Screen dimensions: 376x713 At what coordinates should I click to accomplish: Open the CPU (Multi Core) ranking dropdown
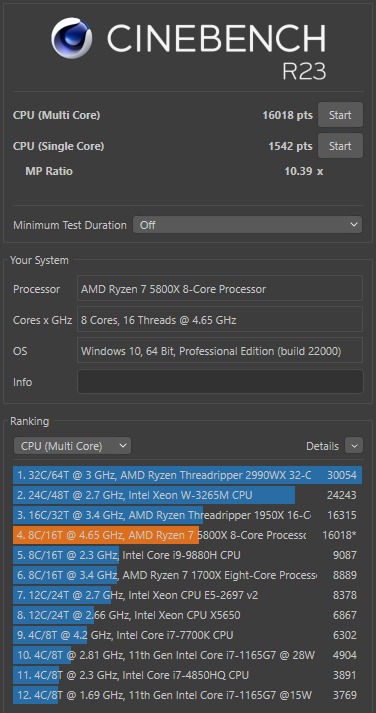[x=72, y=446]
